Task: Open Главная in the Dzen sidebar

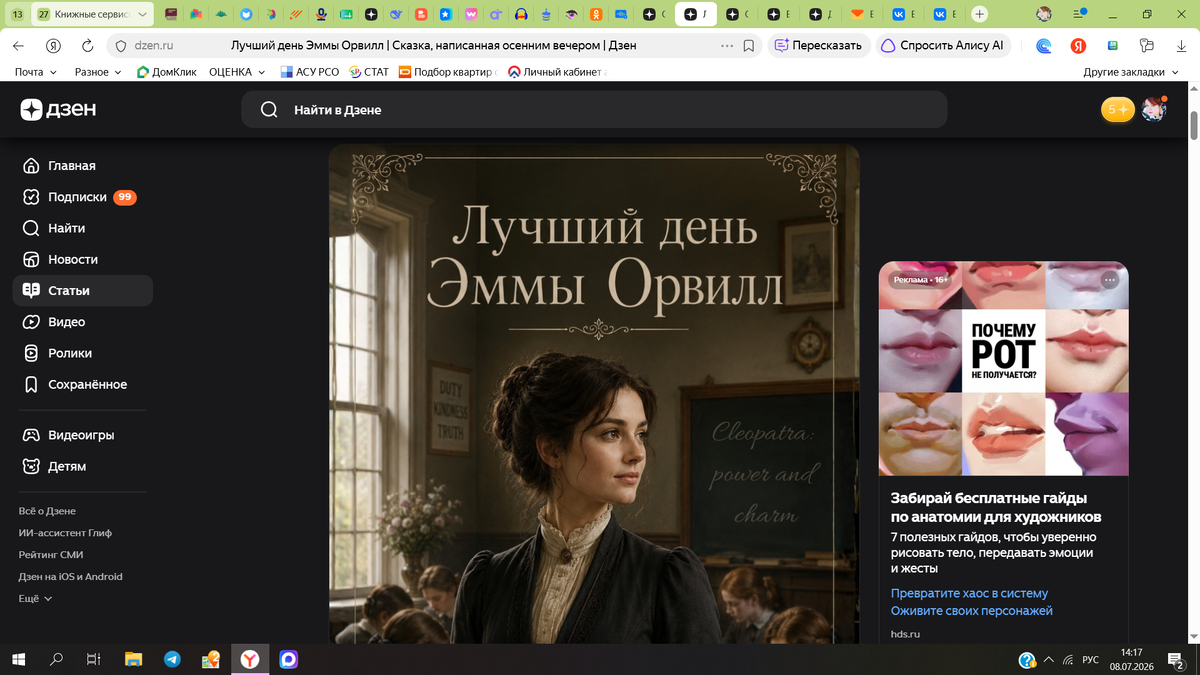Action: click(x=60, y=166)
